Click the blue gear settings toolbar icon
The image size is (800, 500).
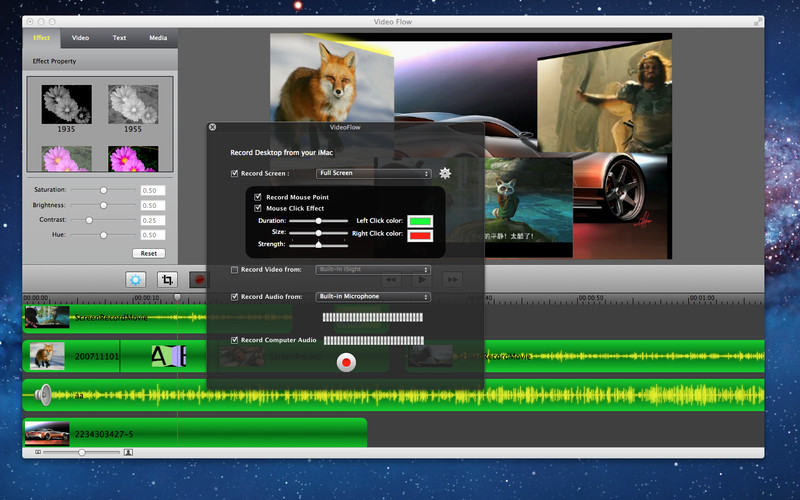coord(135,280)
